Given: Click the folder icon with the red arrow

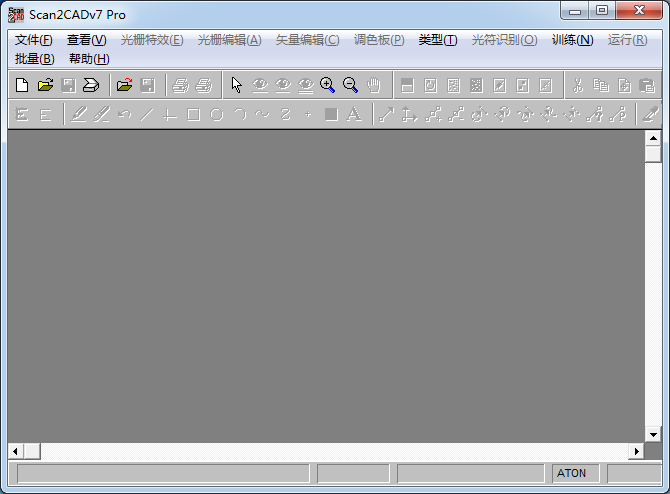Looking at the screenshot, I should click(x=124, y=85).
